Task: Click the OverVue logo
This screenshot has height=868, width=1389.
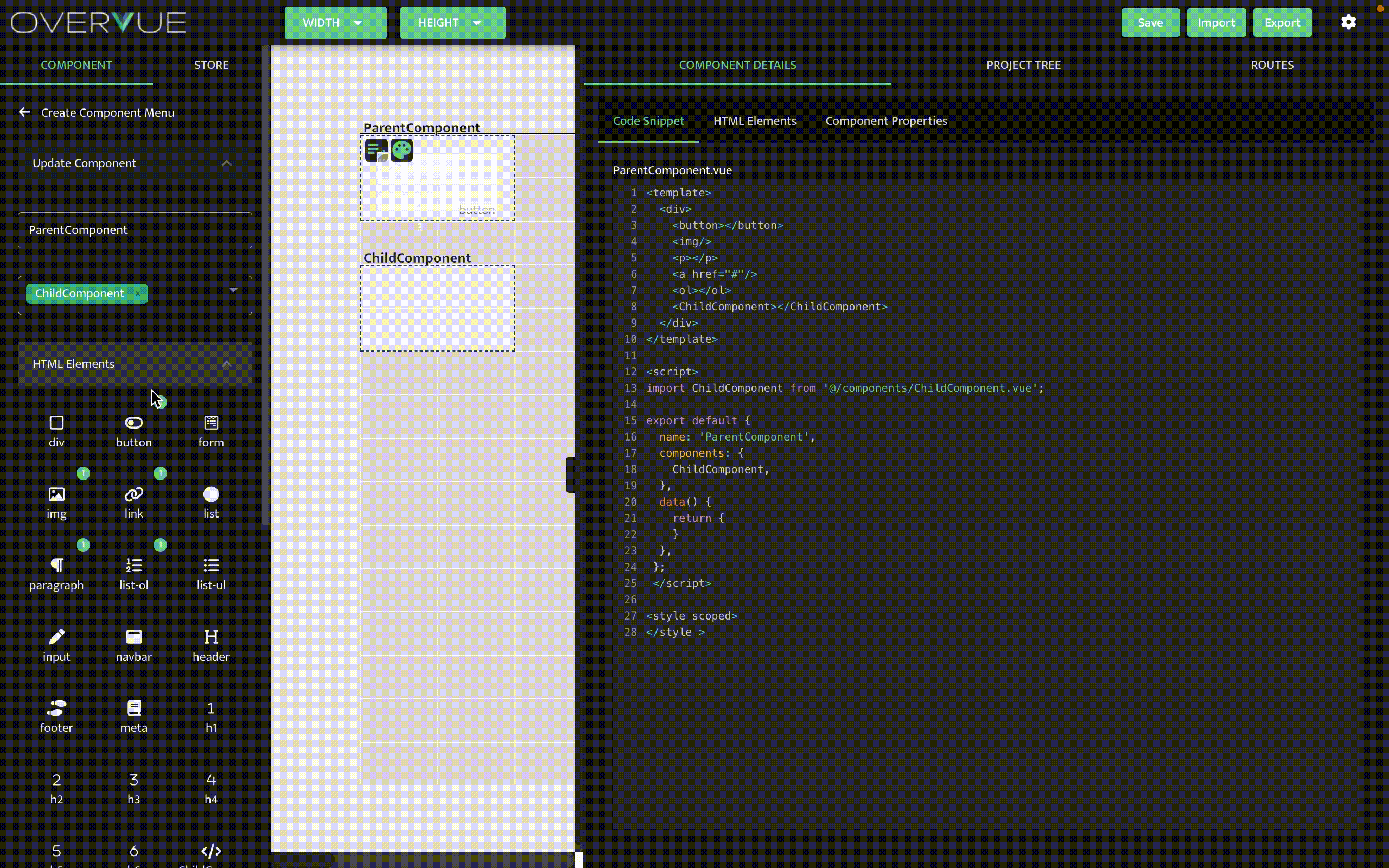Action: coord(98,22)
